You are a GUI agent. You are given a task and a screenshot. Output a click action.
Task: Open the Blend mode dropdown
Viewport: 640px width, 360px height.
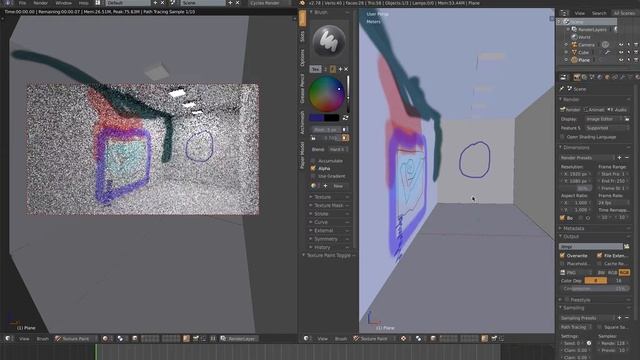338,149
